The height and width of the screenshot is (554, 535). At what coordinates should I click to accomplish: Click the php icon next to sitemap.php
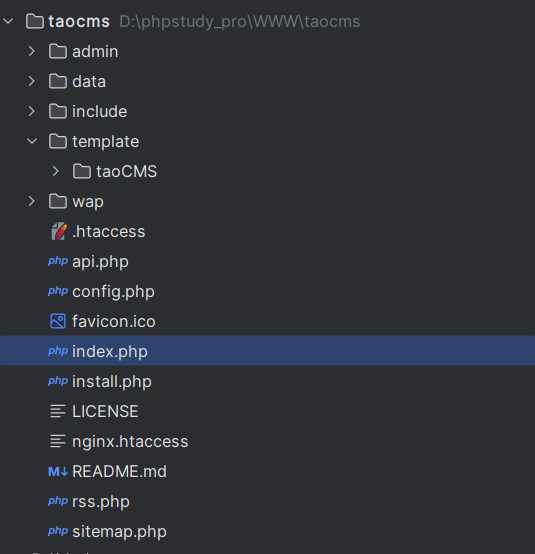click(58, 531)
